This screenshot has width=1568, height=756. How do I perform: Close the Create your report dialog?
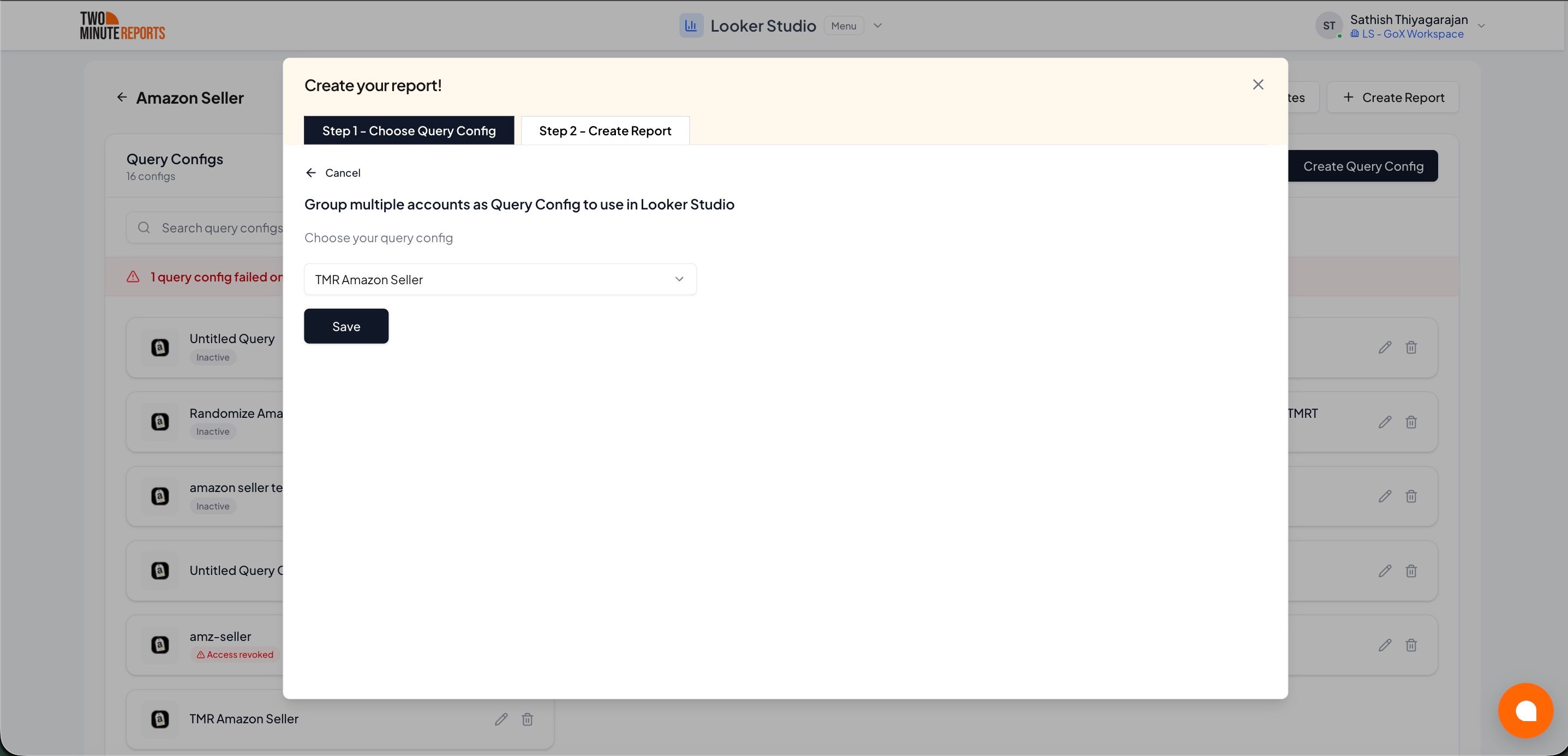pos(1258,84)
